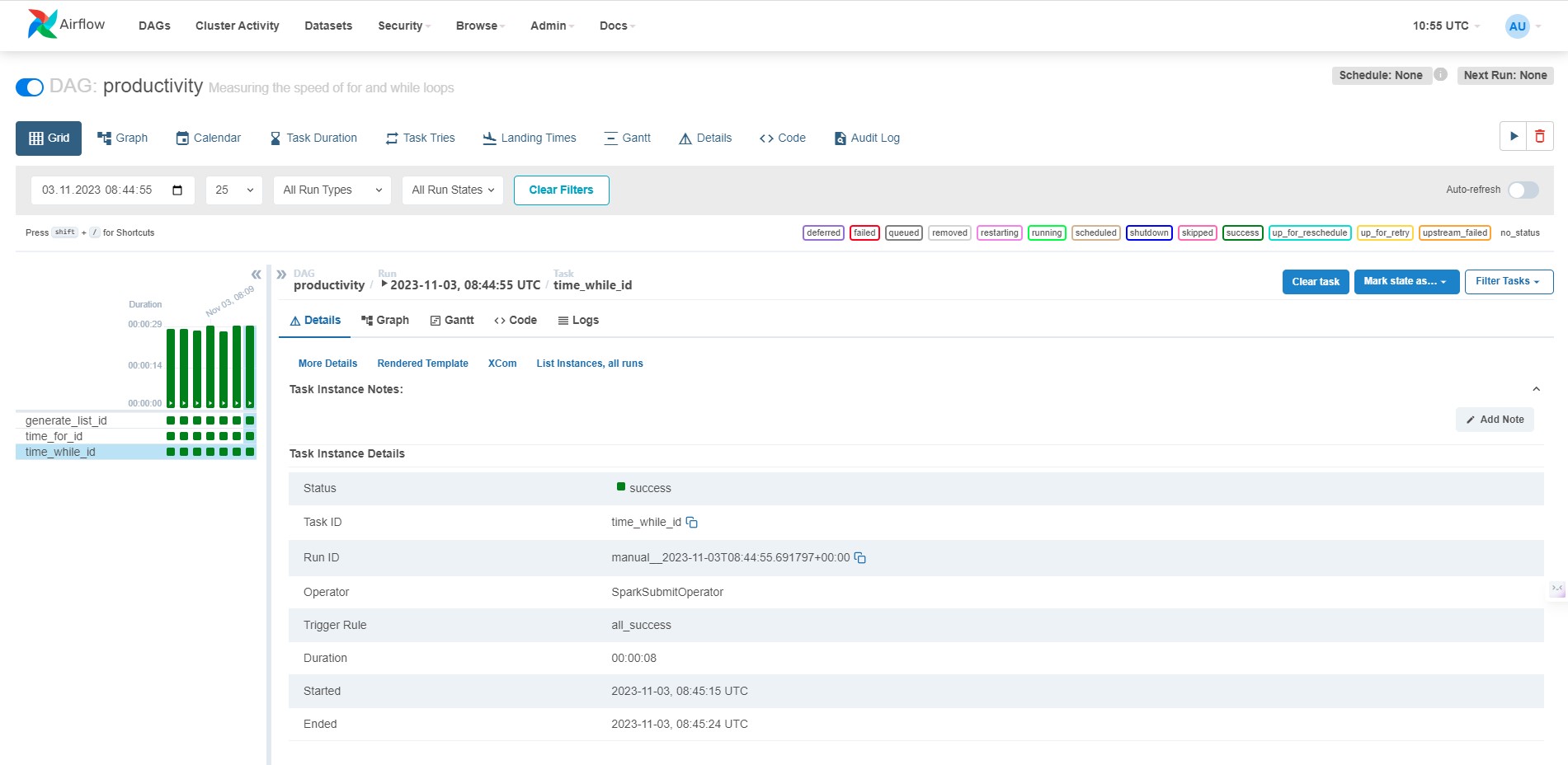Open the DAG Code view

pyautogui.click(x=783, y=138)
